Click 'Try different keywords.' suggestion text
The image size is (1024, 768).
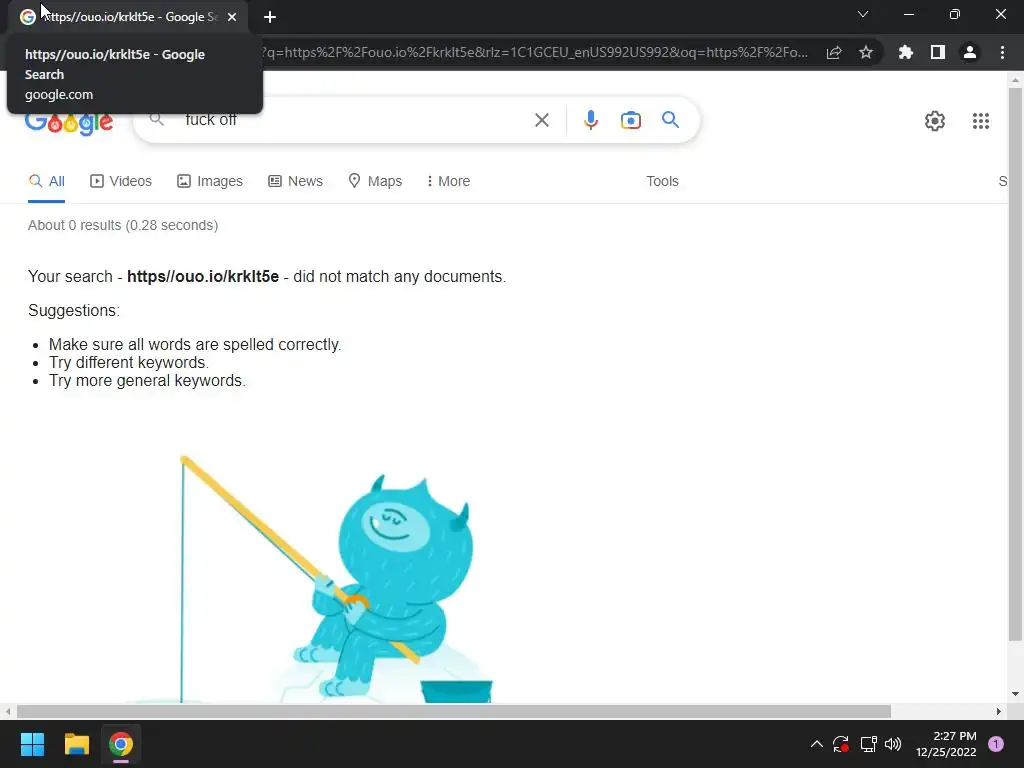click(129, 362)
